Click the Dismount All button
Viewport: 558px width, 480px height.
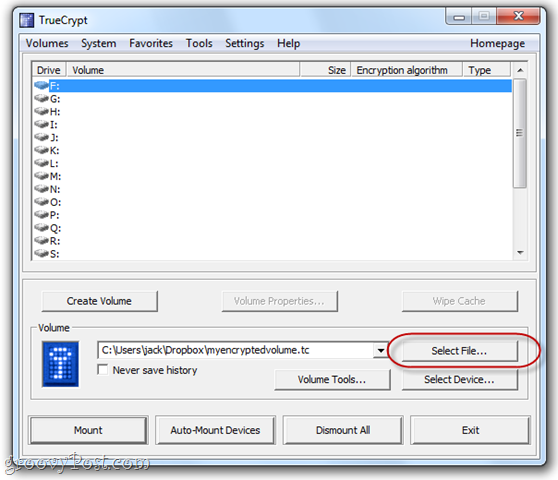343,430
